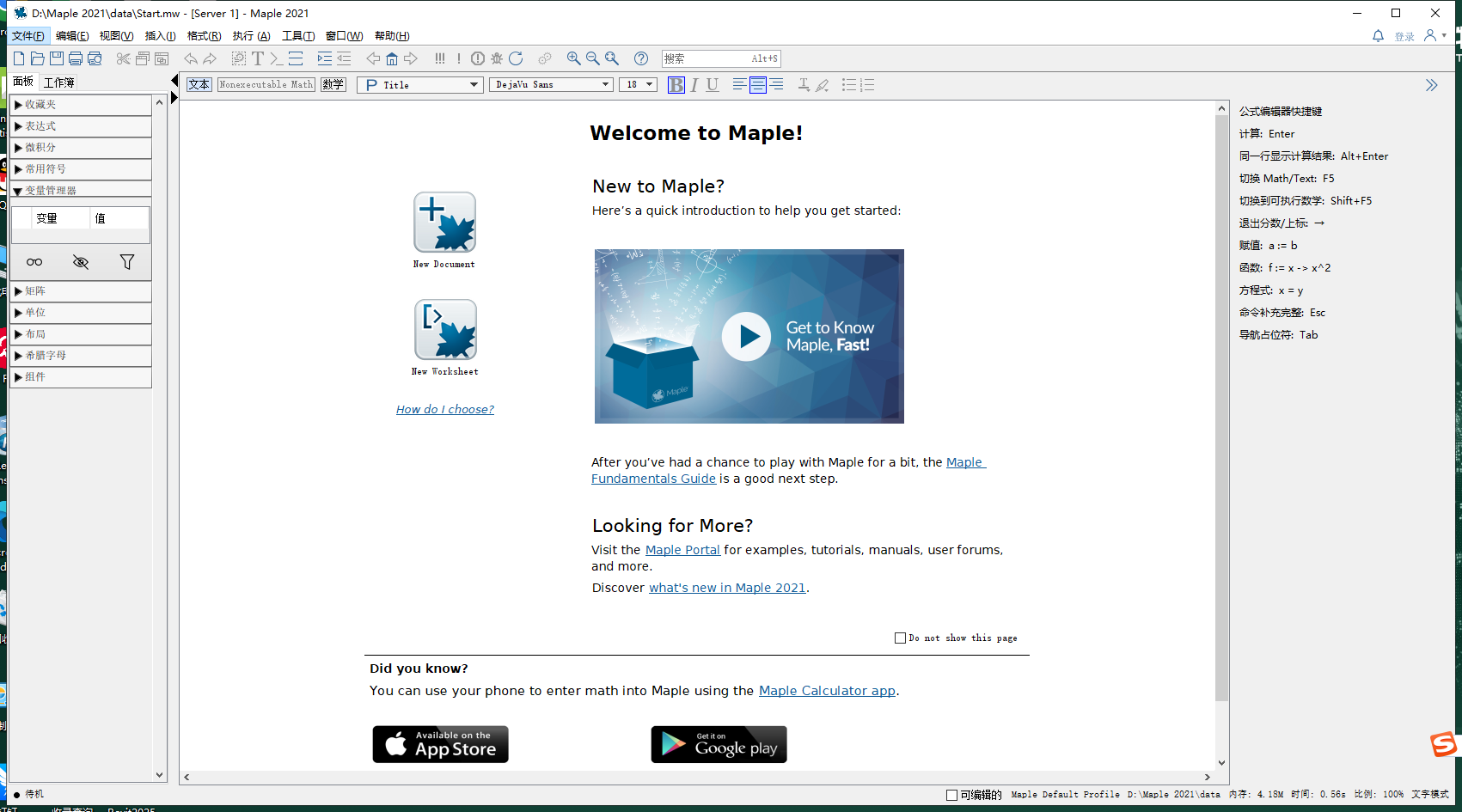Click the New Worksheet icon
1462x812 pixels.
(x=445, y=330)
